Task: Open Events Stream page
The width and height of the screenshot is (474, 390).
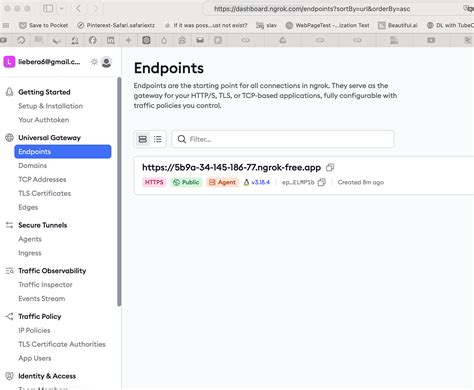Action: 42,299
